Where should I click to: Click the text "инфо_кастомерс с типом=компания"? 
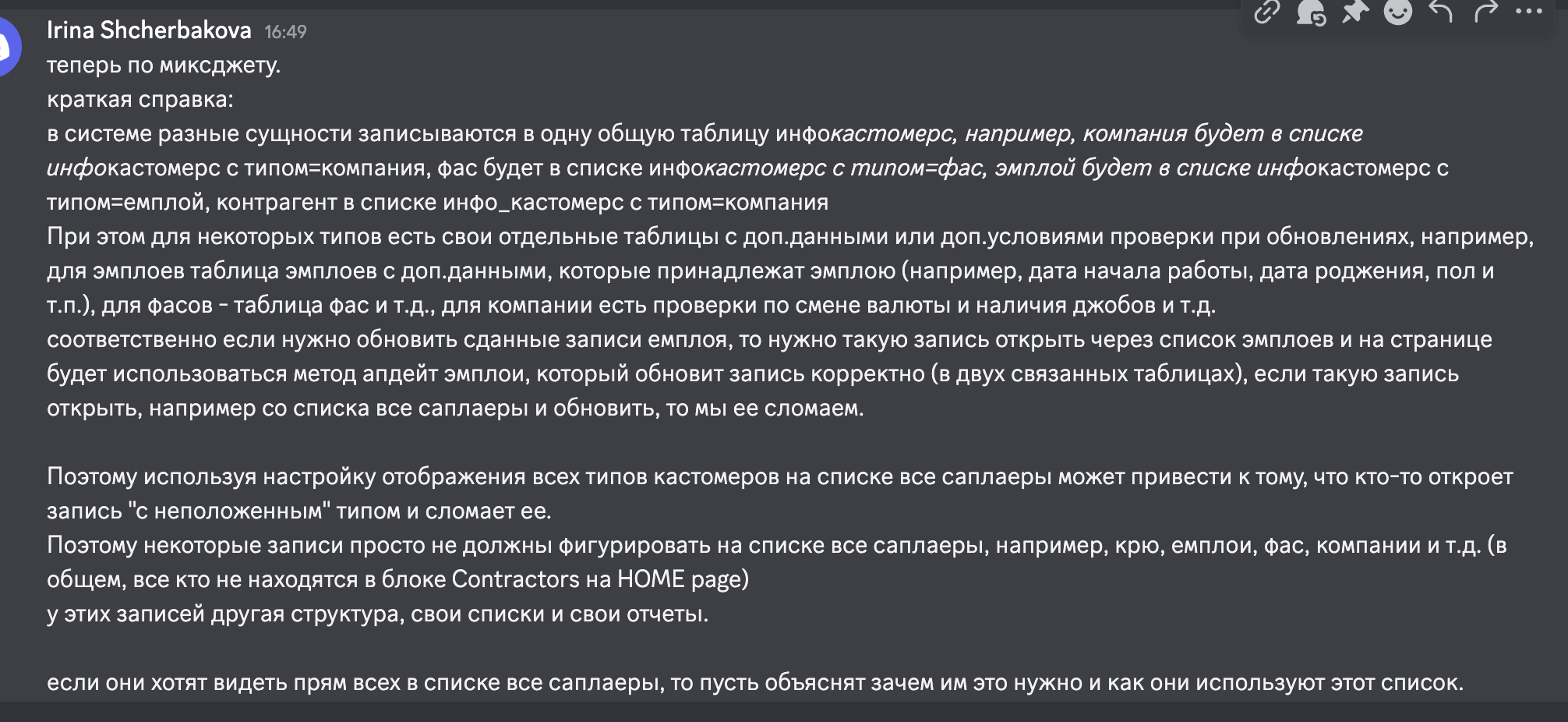pyautogui.click(x=635, y=202)
